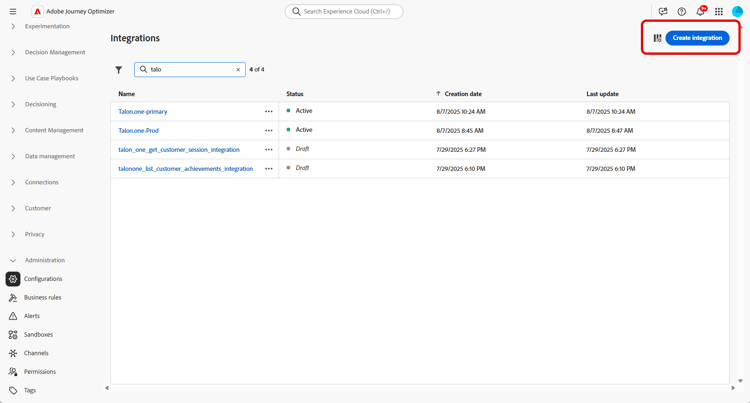Expand the Data management section
The width and height of the screenshot is (750, 403).
click(13, 156)
